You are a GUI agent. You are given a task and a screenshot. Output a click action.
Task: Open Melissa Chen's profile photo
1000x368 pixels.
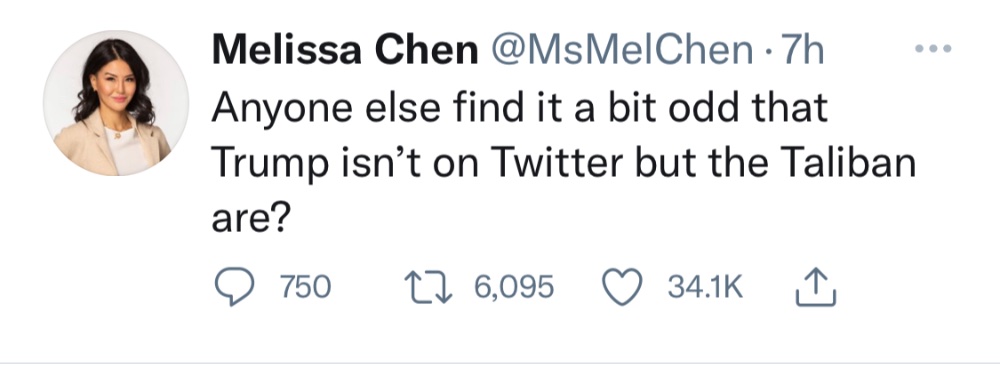tap(116, 103)
